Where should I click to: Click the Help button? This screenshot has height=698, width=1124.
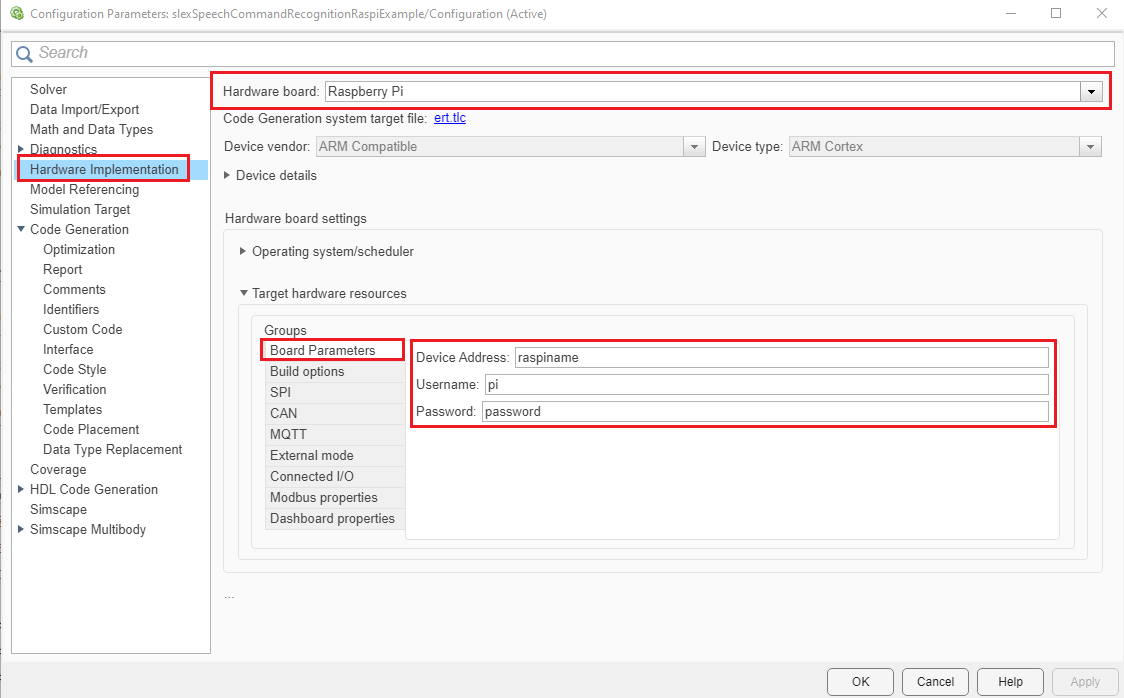click(1010, 682)
